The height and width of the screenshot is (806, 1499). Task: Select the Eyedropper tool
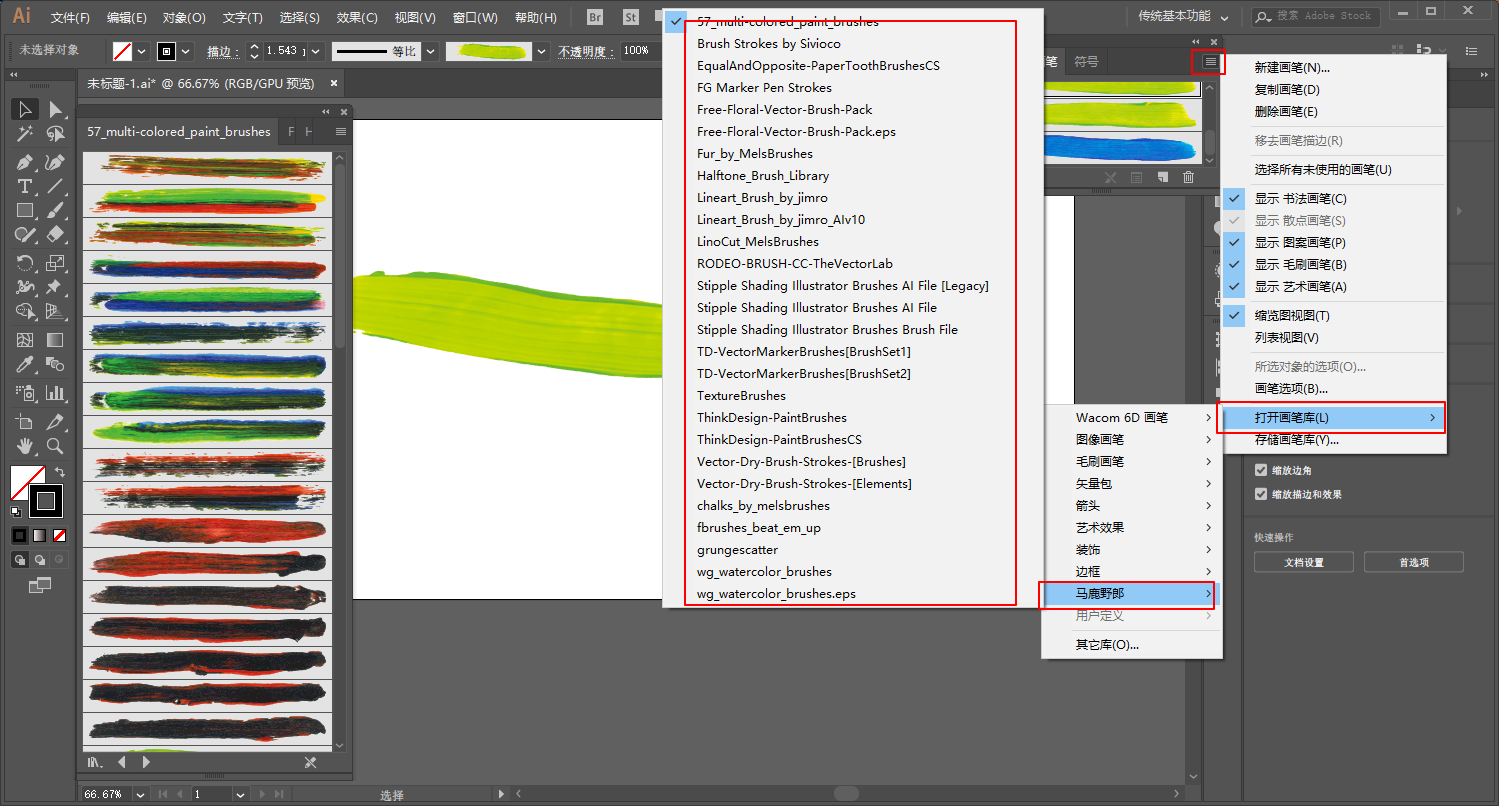click(x=25, y=364)
